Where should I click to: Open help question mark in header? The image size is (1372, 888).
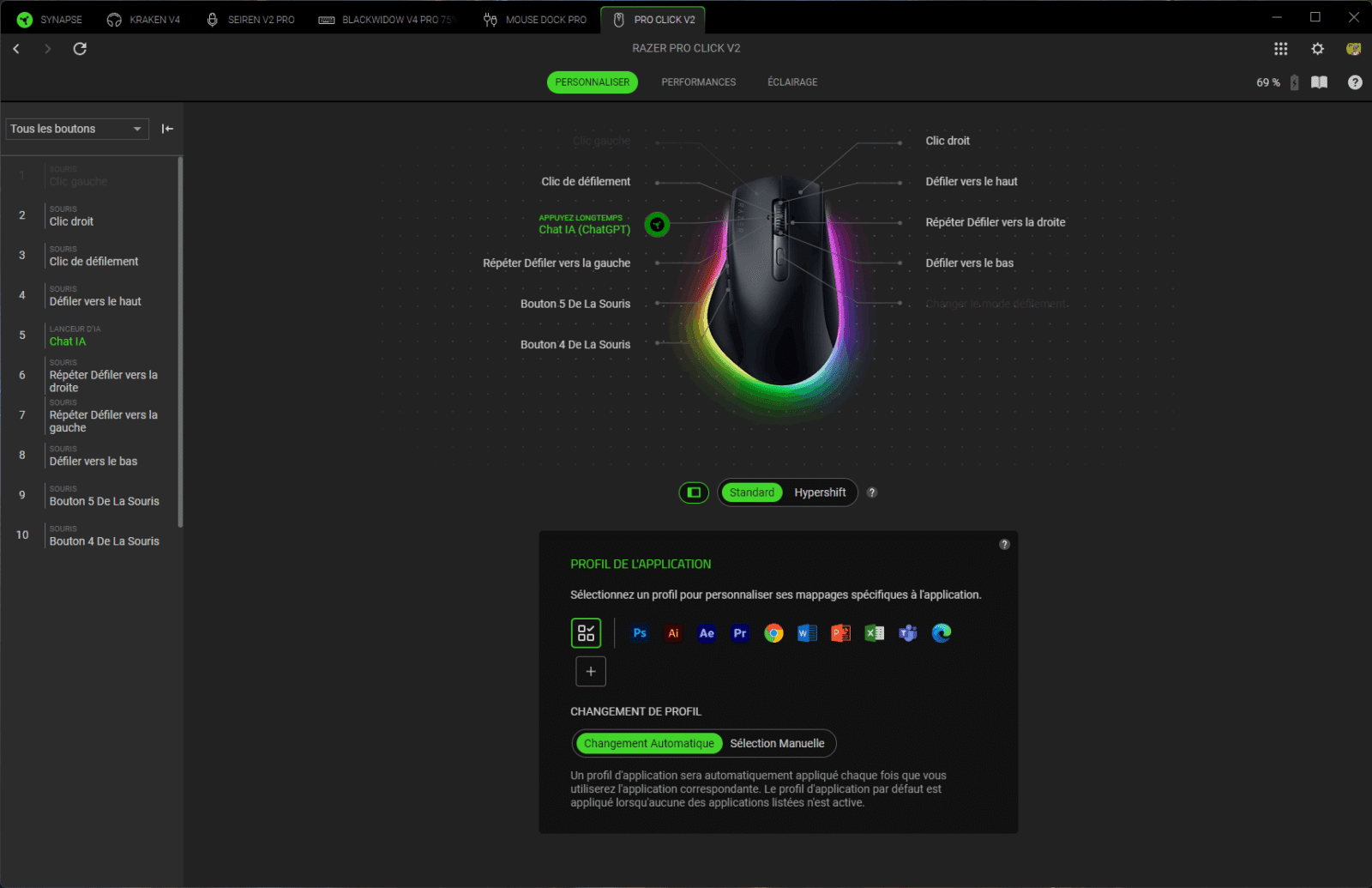coord(1355,82)
